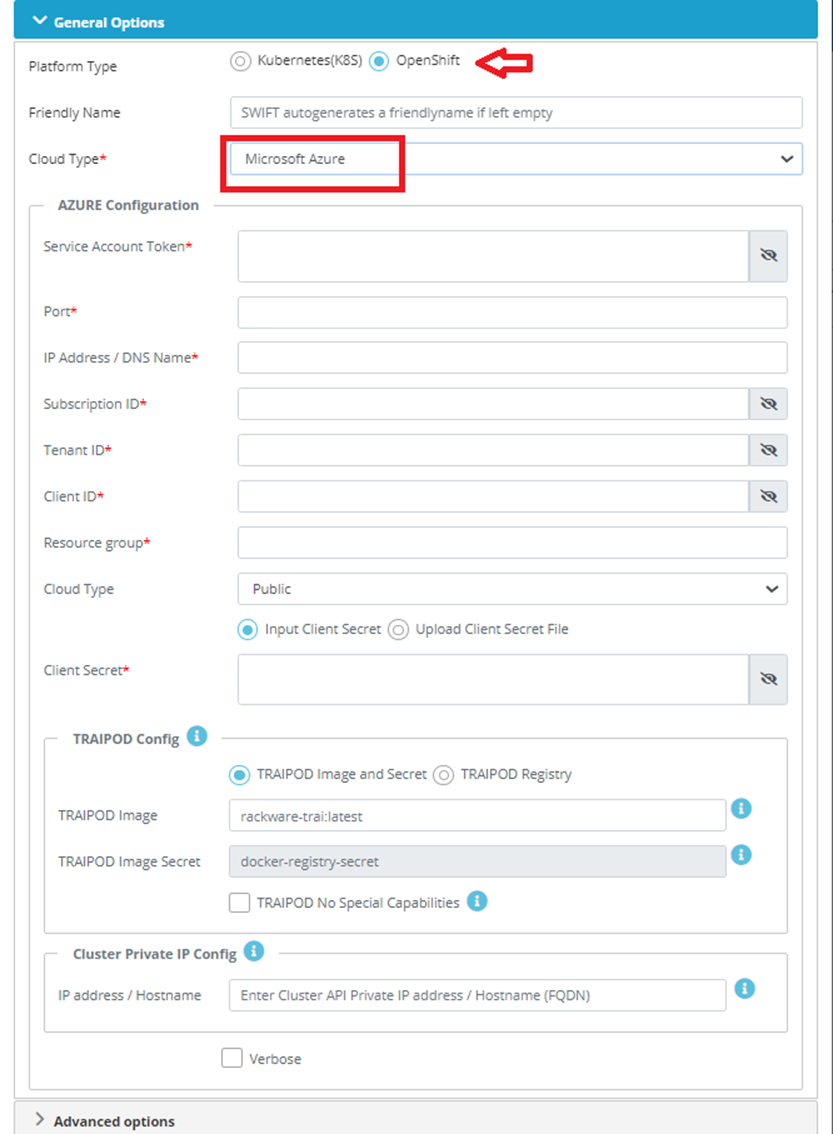This screenshot has width=833, height=1134.
Task: Click the Port input field
Action: click(x=512, y=312)
